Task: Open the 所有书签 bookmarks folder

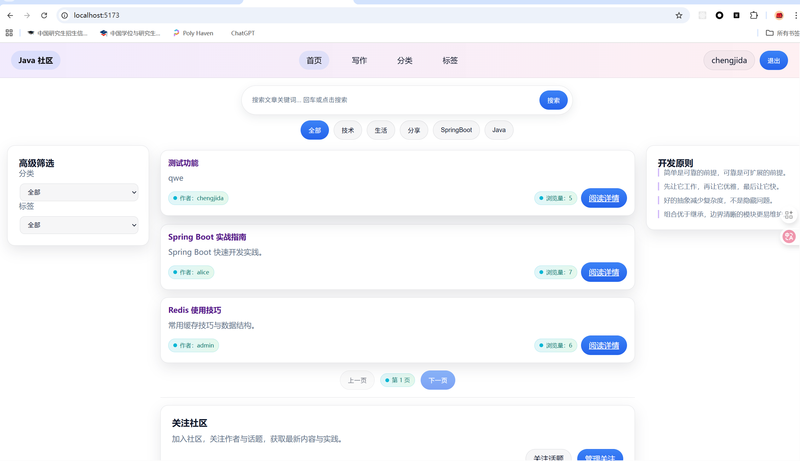Action: click(x=783, y=33)
